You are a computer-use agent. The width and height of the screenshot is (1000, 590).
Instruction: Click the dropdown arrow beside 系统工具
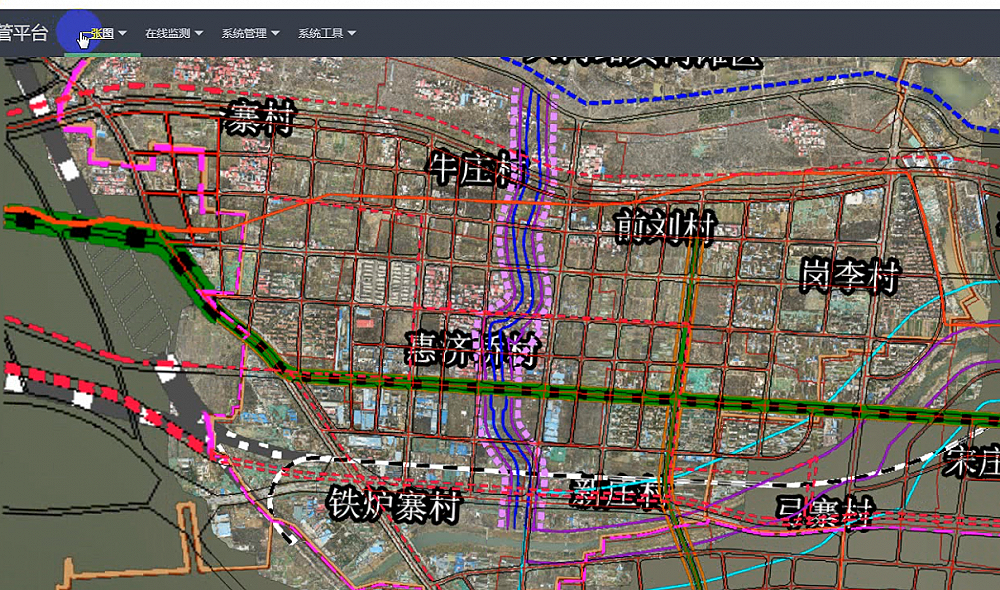tap(352, 33)
